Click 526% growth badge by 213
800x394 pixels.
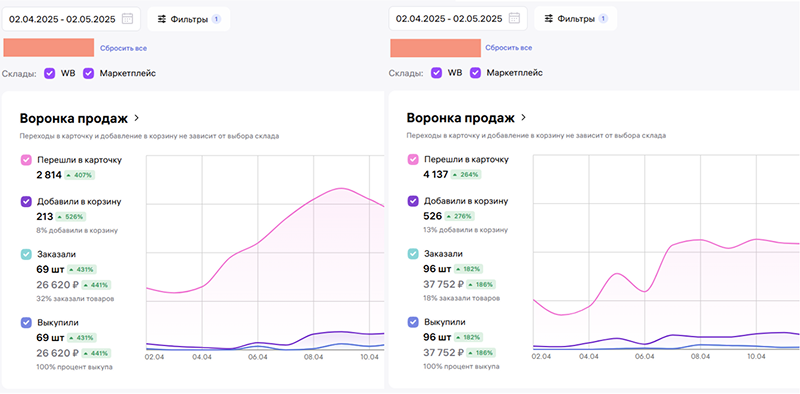pos(71,217)
